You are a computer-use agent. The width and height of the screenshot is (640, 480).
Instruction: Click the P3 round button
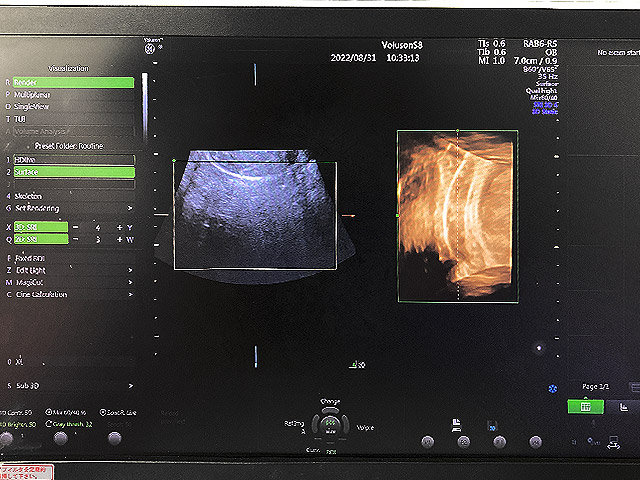[x=500, y=442]
